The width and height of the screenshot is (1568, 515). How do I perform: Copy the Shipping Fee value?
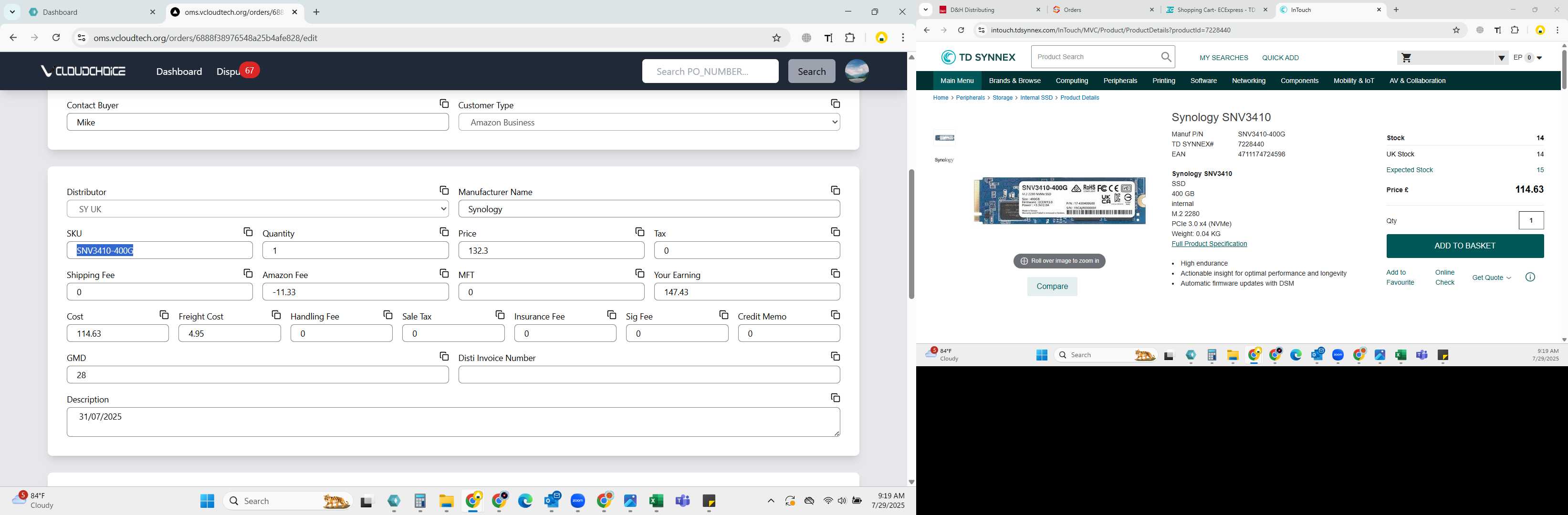pos(248,274)
